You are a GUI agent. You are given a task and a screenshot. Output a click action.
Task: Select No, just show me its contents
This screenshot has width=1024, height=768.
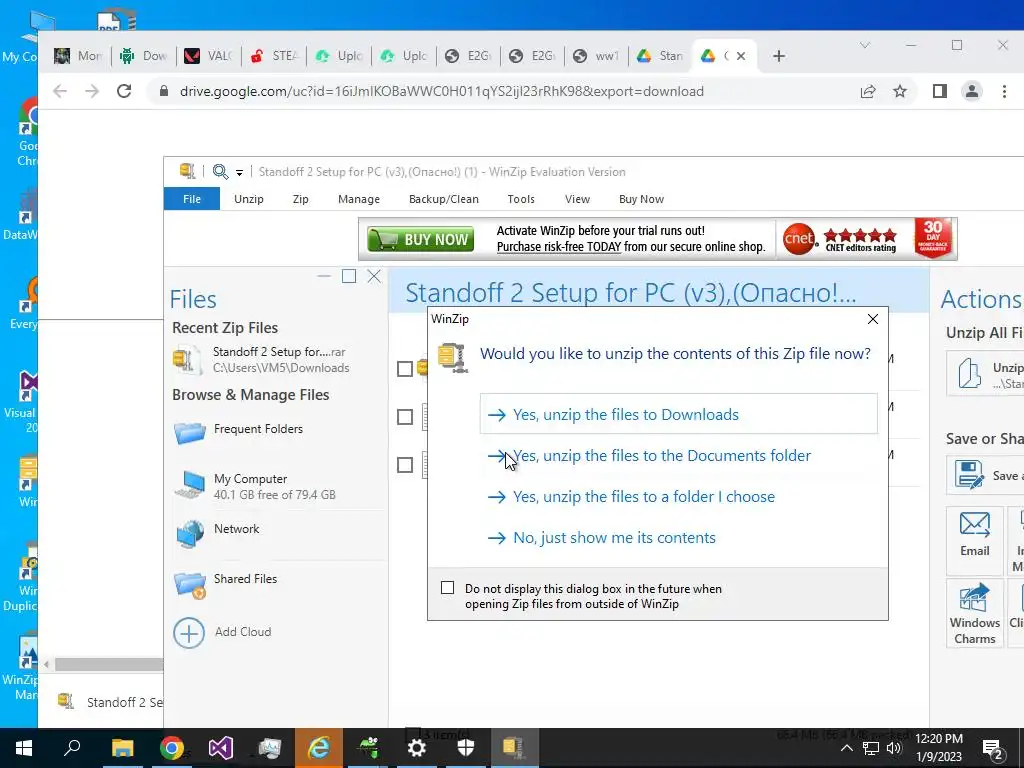point(679,537)
